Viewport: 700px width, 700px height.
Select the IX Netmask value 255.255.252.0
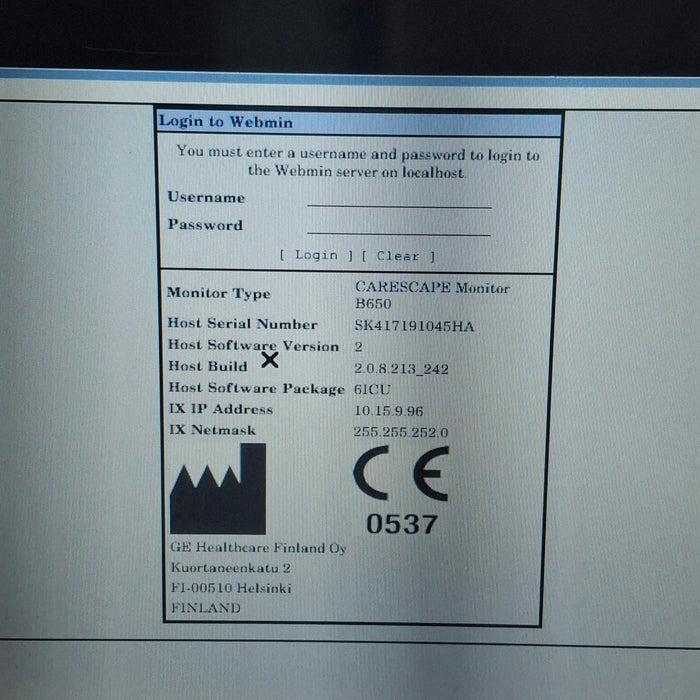click(401, 432)
